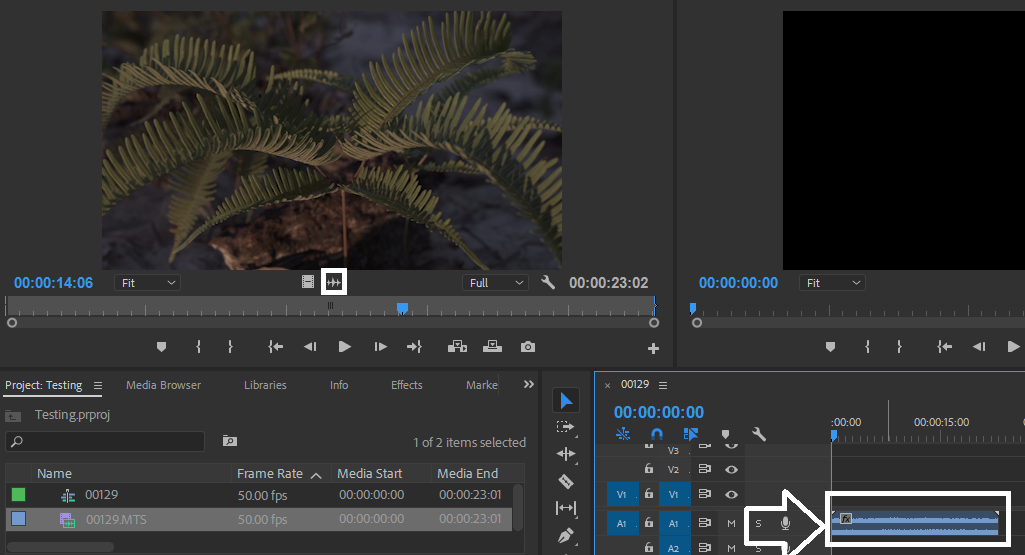Toggle insert sequences as nests option
This screenshot has height=555, width=1025.
point(622,434)
